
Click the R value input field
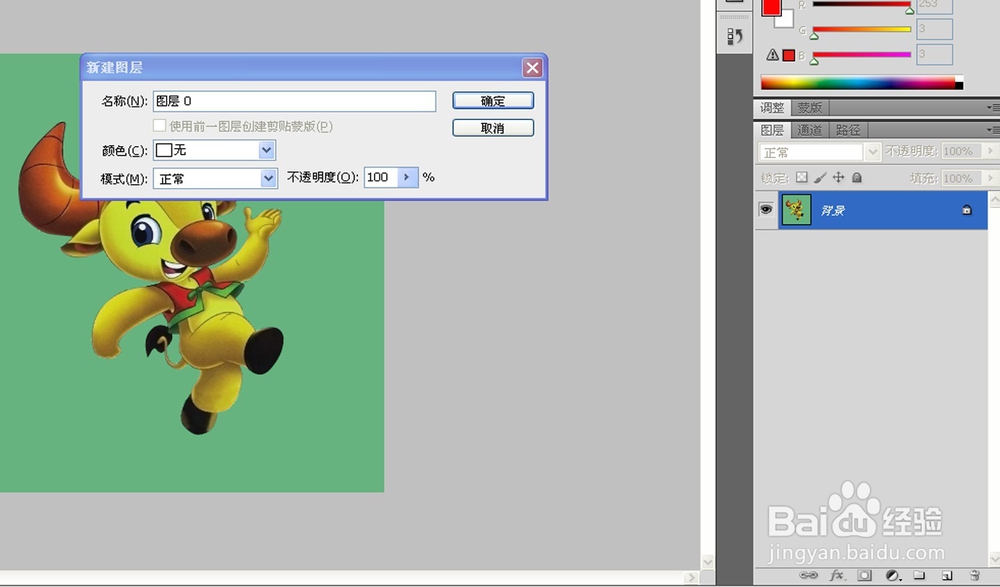pyautogui.click(x=934, y=5)
